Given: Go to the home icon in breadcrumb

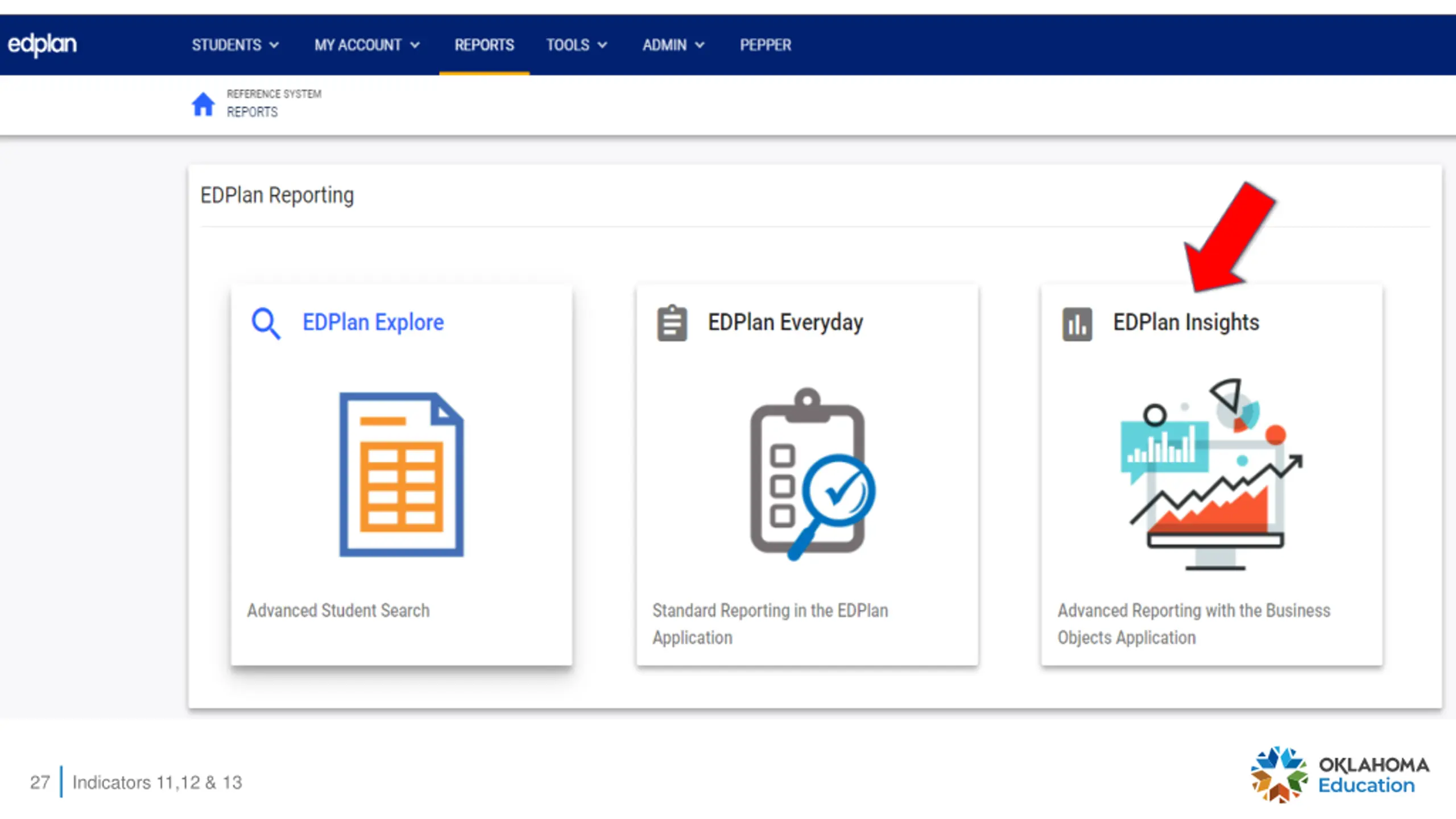Looking at the screenshot, I should [x=203, y=104].
